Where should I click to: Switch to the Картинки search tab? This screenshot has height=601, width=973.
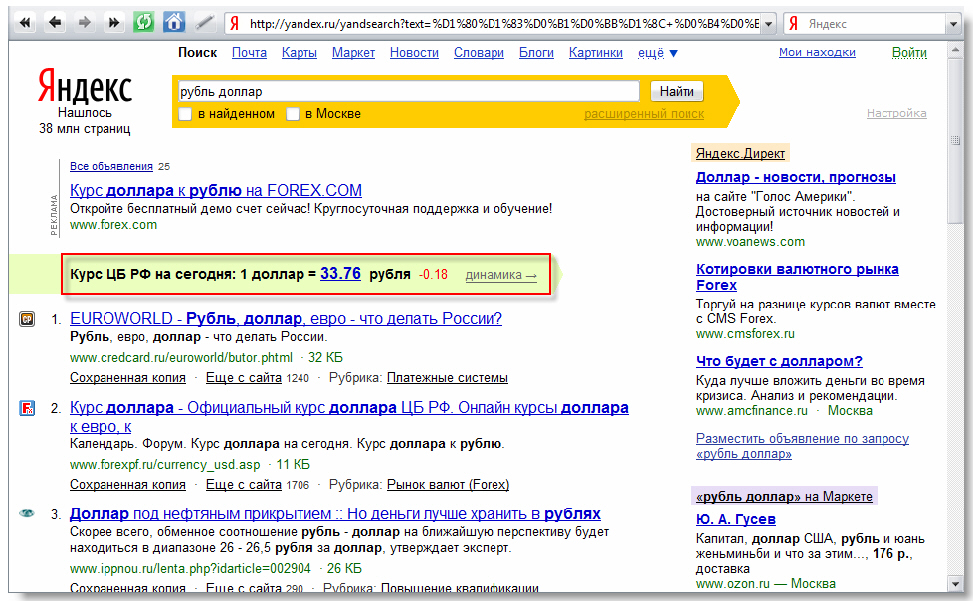point(595,53)
